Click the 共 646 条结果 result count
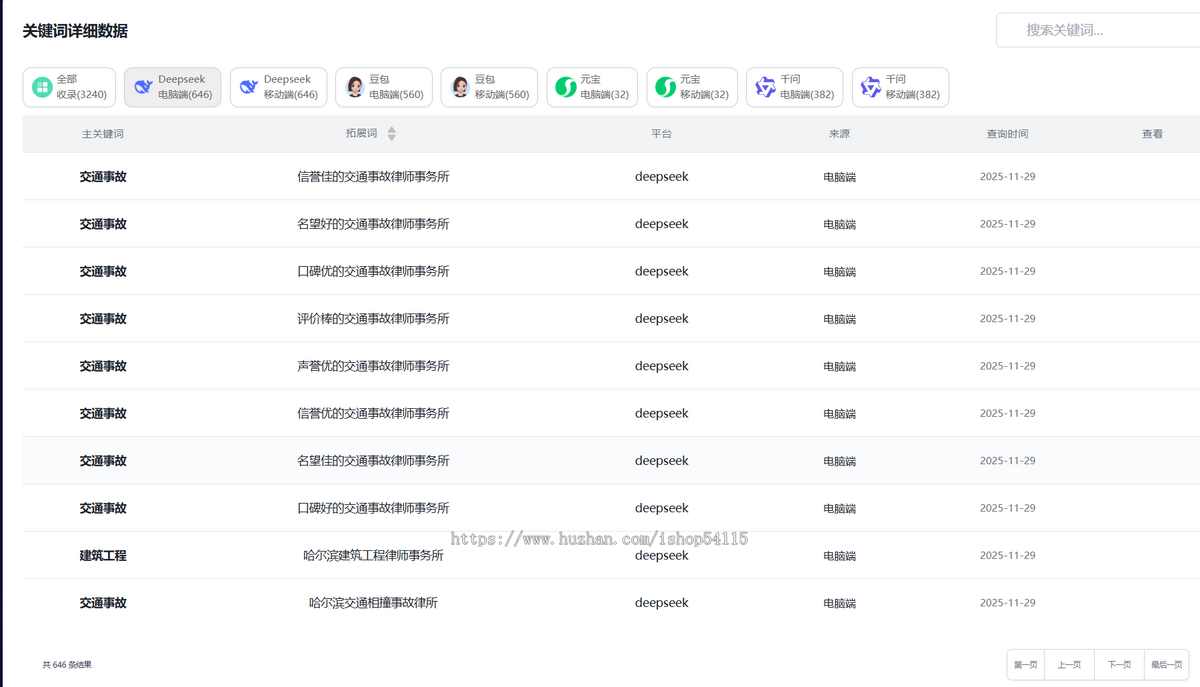Screen dimensions: 1200x687 [x=67, y=665]
